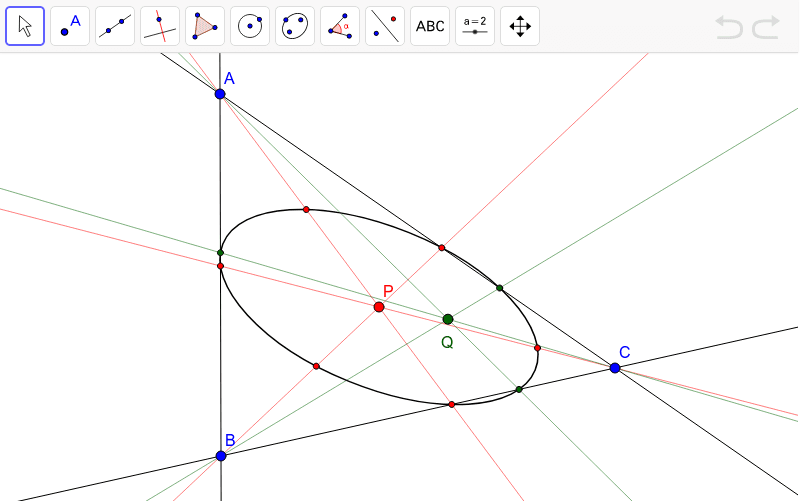The width and height of the screenshot is (800, 503).
Task: Select blue point A
Action: [220, 94]
